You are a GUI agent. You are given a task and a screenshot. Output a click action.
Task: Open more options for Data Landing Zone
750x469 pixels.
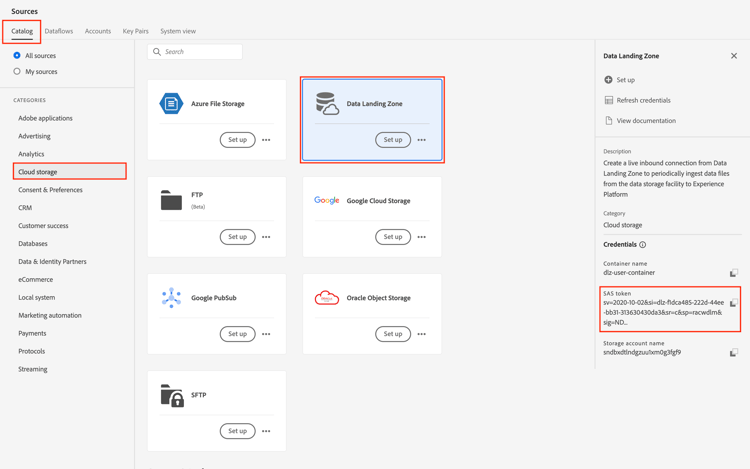421,140
